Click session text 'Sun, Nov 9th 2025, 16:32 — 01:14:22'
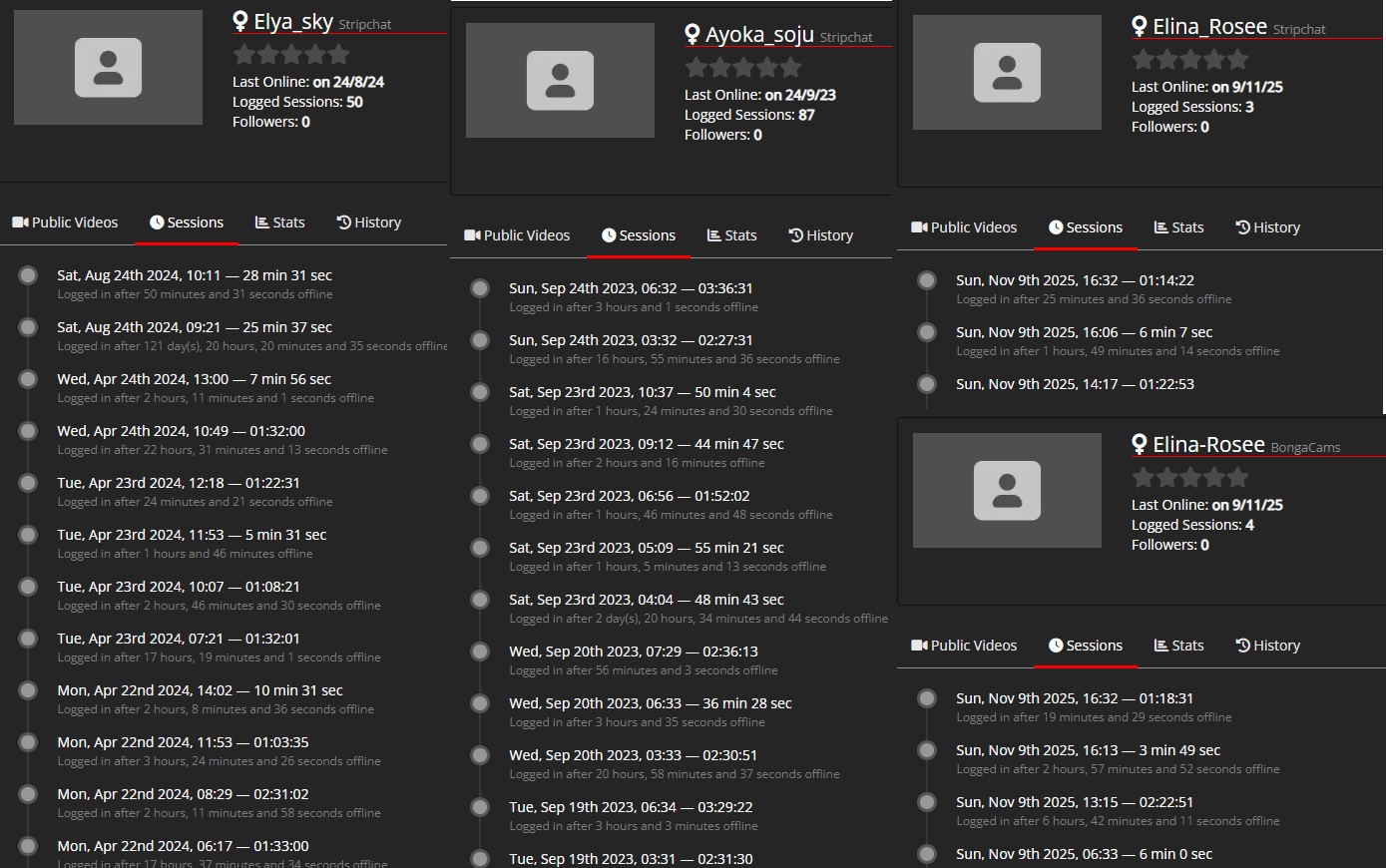Viewport: 1386px width, 868px height. pos(1075,280)
